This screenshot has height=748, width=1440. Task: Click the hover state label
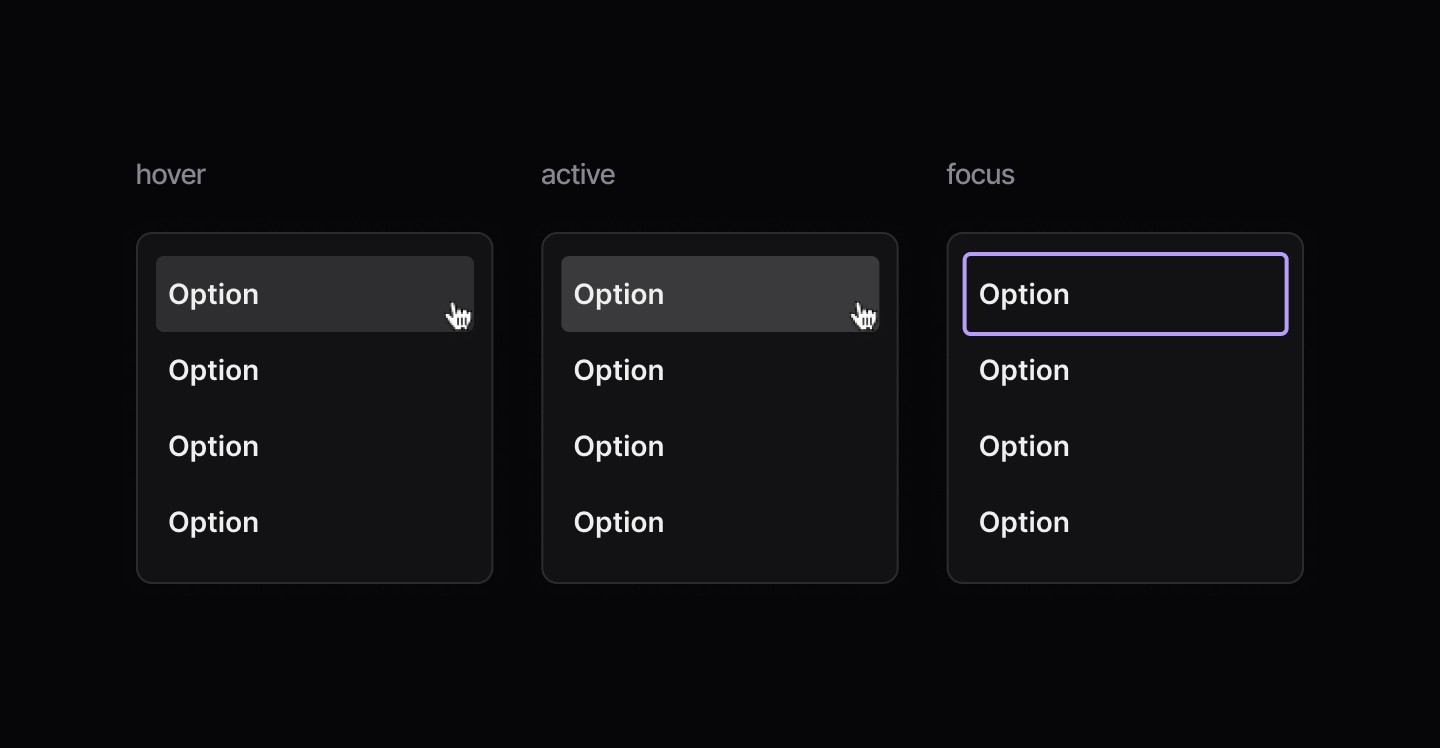click(170, 174)
